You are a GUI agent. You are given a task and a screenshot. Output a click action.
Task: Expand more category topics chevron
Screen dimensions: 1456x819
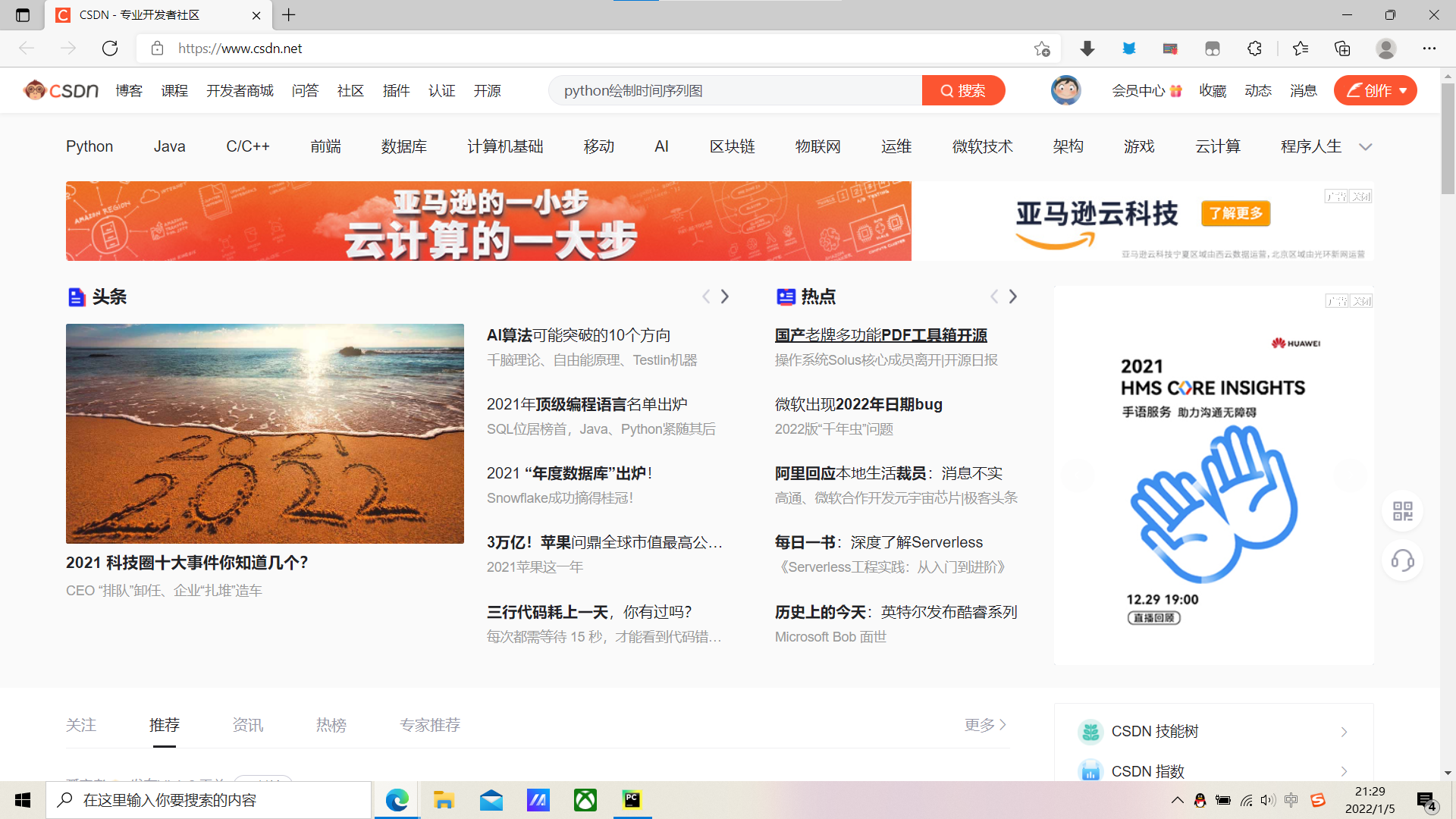(x=1366, y=147)
